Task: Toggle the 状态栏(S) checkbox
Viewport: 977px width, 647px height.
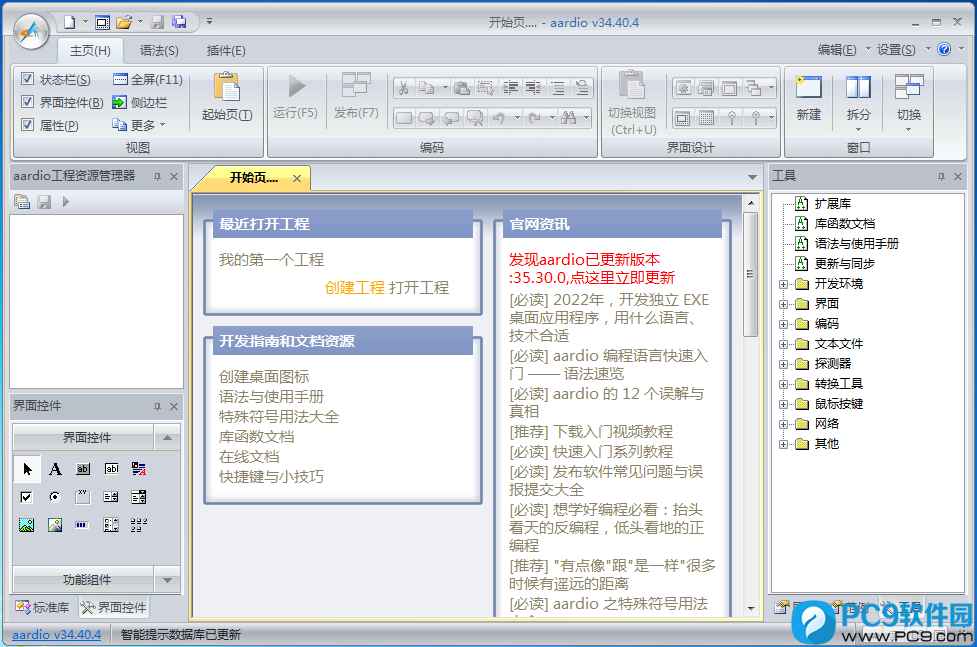Action: (27, 79)
